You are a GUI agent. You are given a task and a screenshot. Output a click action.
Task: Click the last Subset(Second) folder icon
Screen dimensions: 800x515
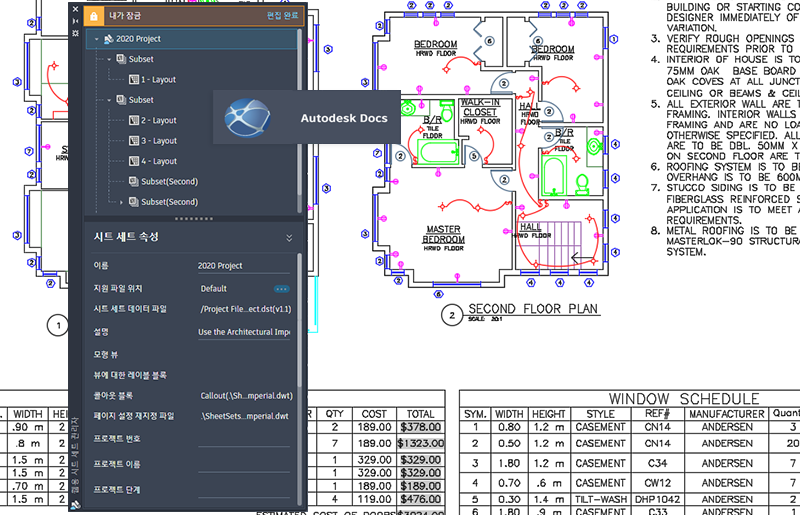pos(134,202)
